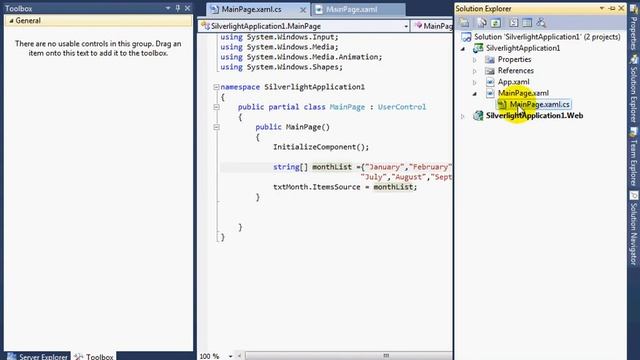The image size is (640, 360).
Task: Open the members dropdown beside class selector
Action: coord(433,26)
